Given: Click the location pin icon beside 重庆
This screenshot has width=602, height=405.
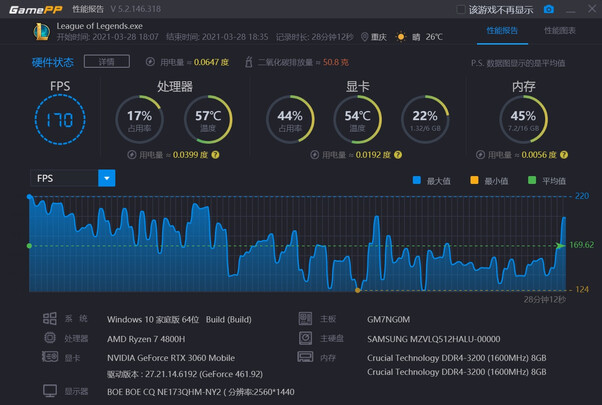Looking at the screenshot, I should click(x=364, y=37).
